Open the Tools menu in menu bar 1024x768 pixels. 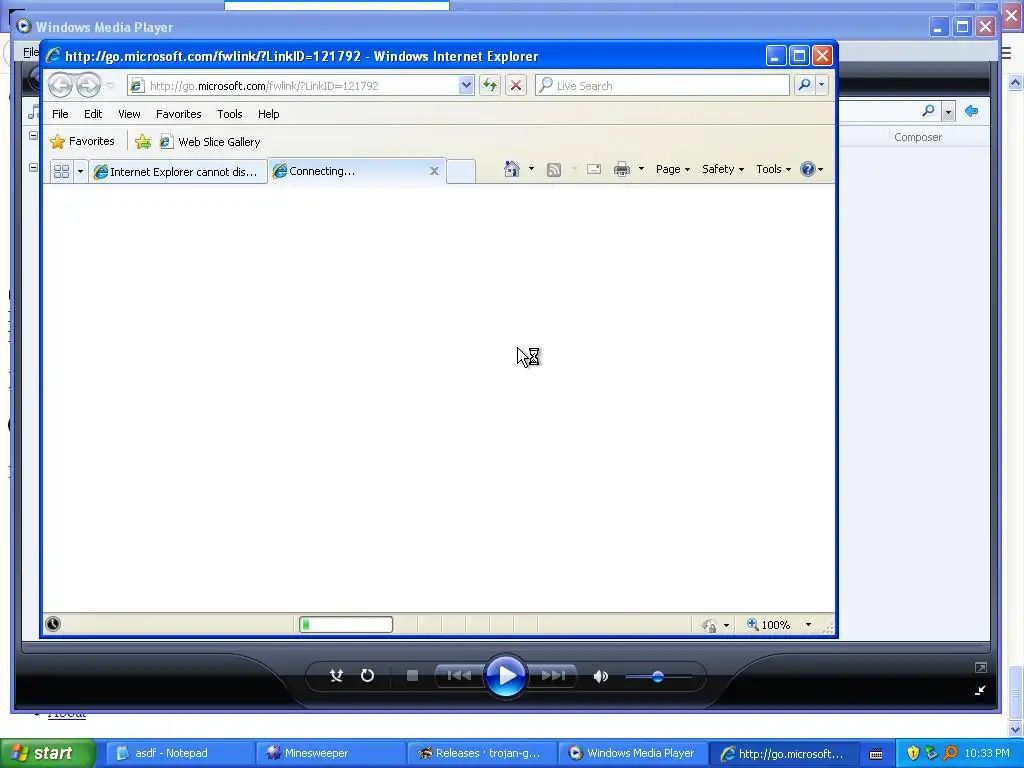230,114
